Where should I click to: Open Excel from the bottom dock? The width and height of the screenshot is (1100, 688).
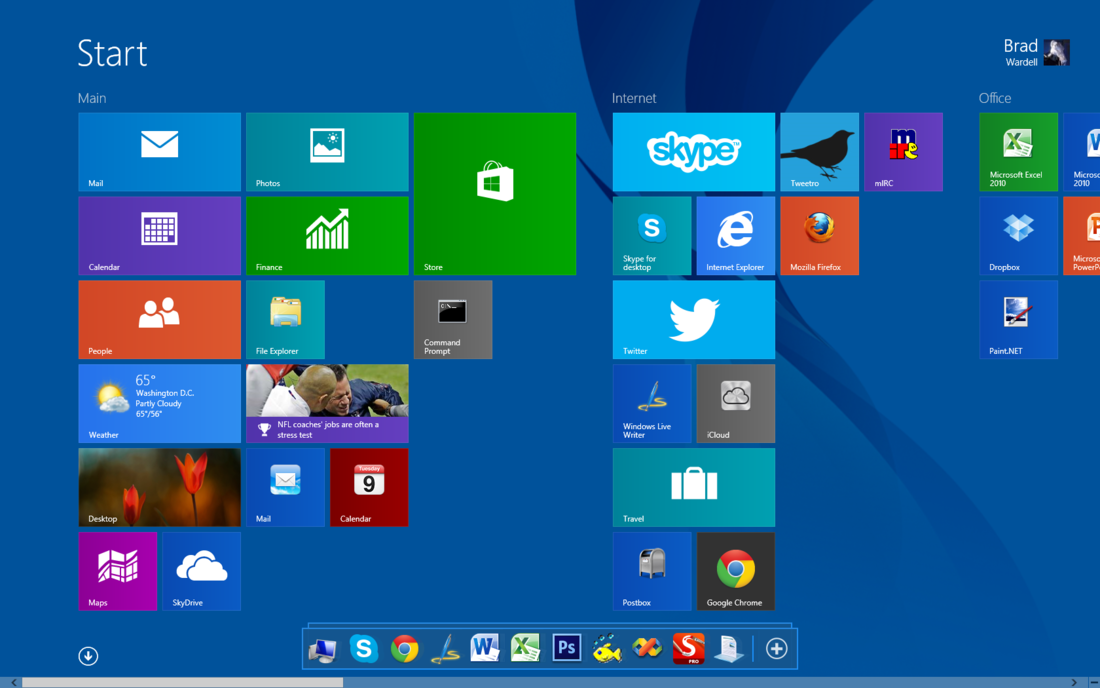click(x=525, y=649)
